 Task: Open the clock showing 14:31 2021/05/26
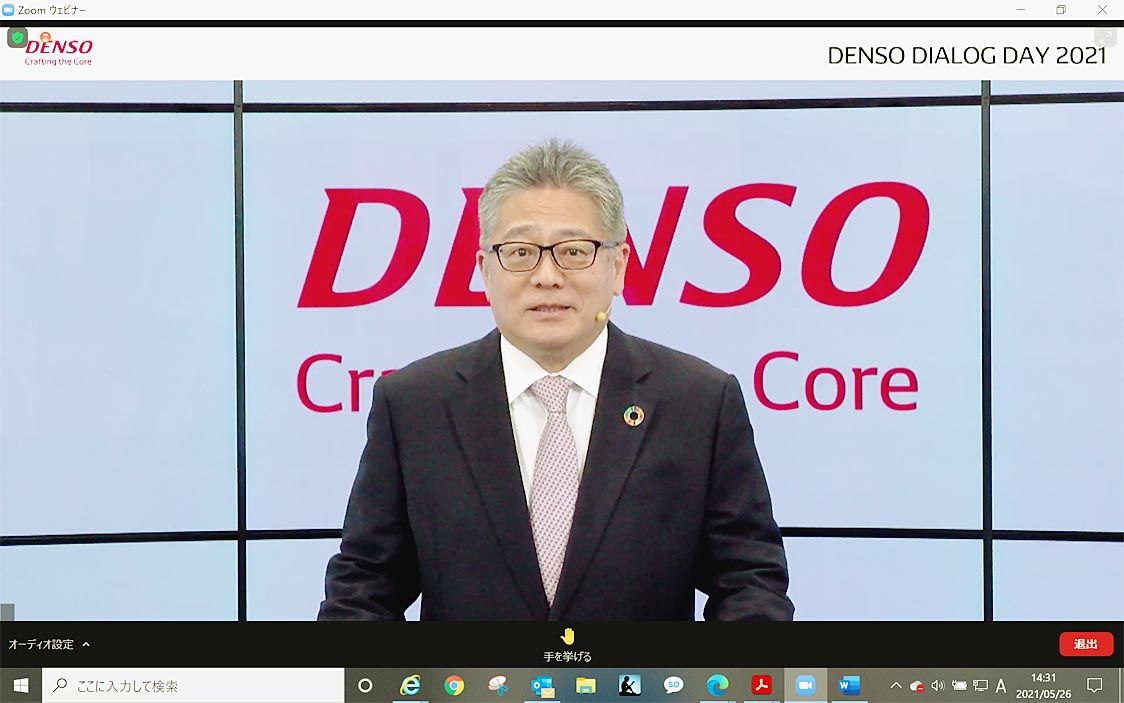1043,685
